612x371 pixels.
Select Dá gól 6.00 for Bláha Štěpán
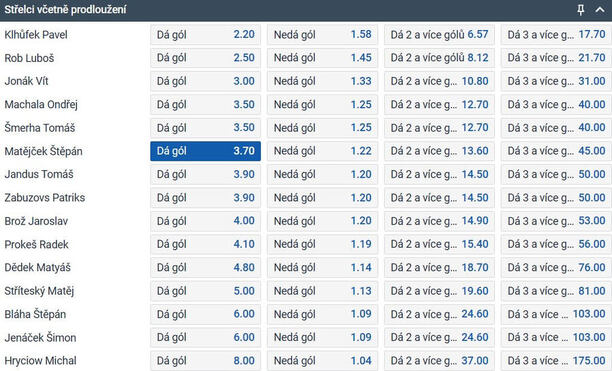205,314
